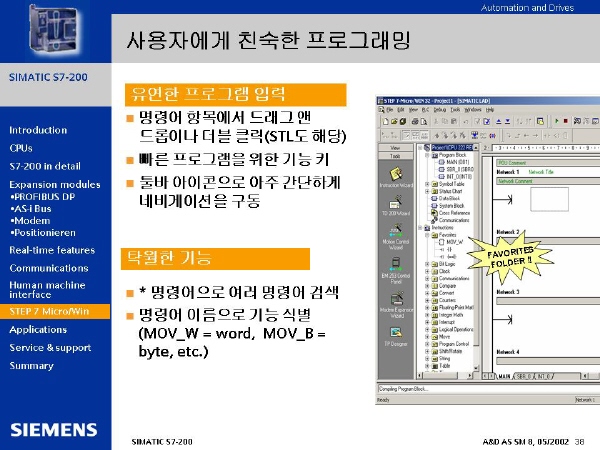Screen dimensions: 600x450
Task: Click the PROFIBUS DP sub-link
Action: tap(43, 197)
